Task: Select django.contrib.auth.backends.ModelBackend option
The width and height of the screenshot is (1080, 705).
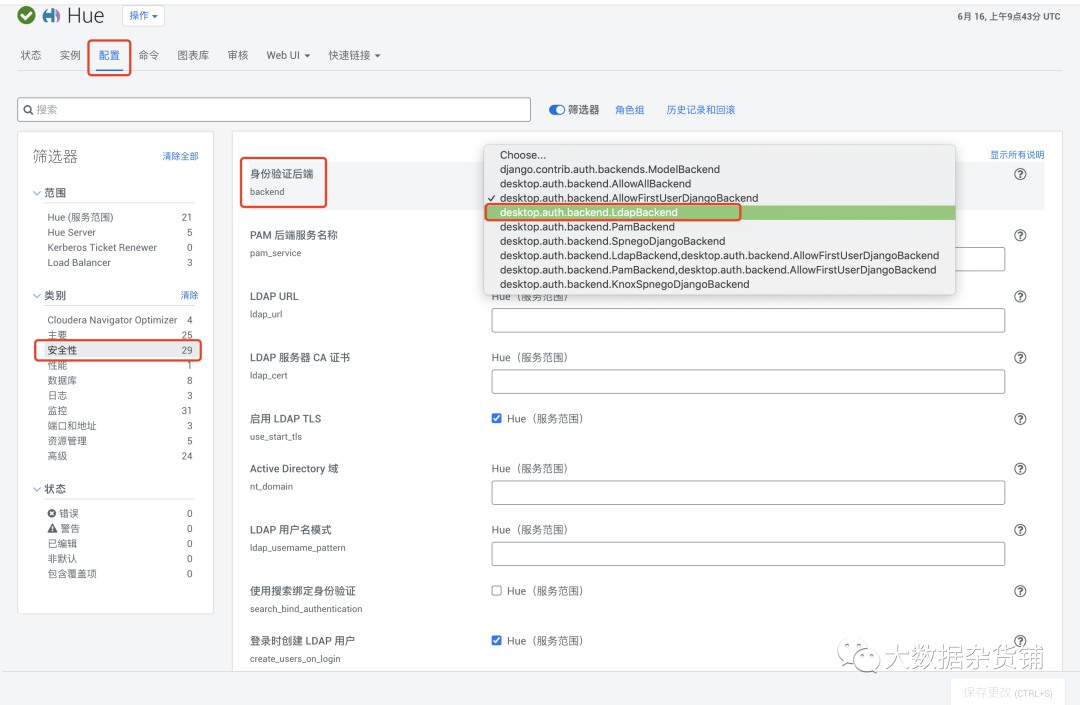Action: [719, 169]
